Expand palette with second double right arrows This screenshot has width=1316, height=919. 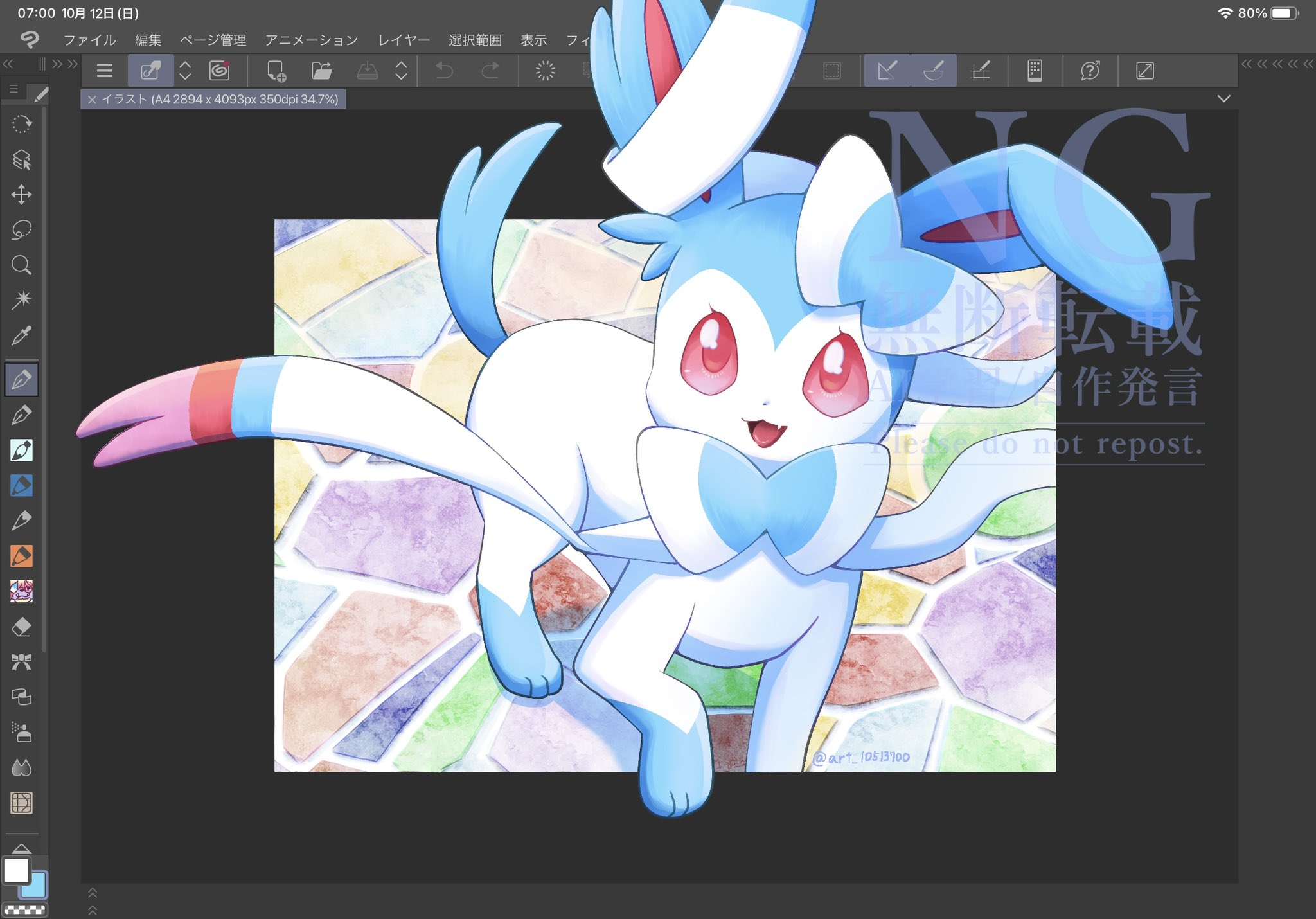coord(73,64)
